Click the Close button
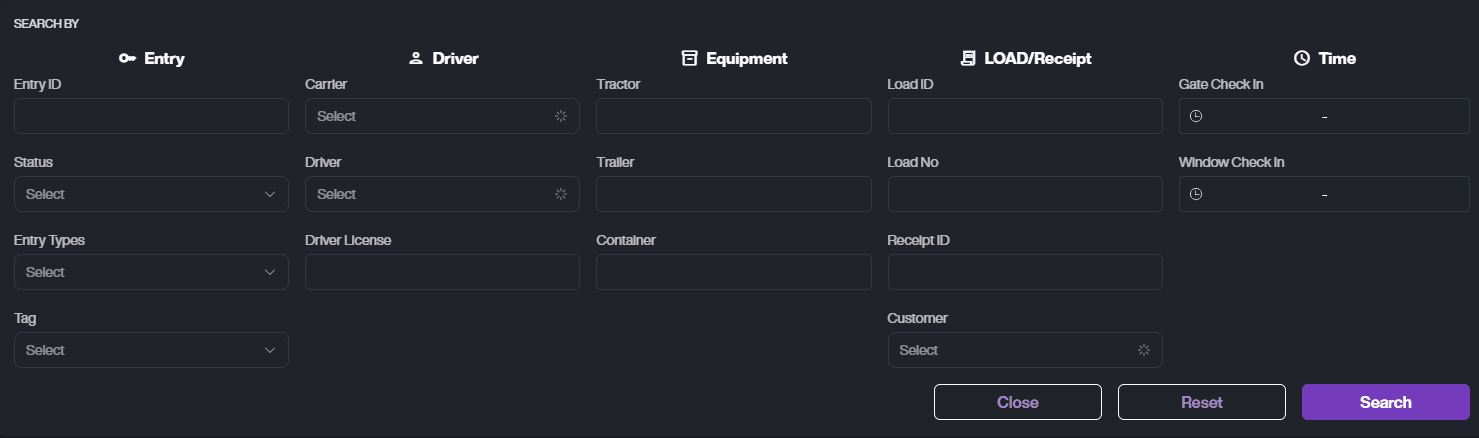 [1017, 402]
